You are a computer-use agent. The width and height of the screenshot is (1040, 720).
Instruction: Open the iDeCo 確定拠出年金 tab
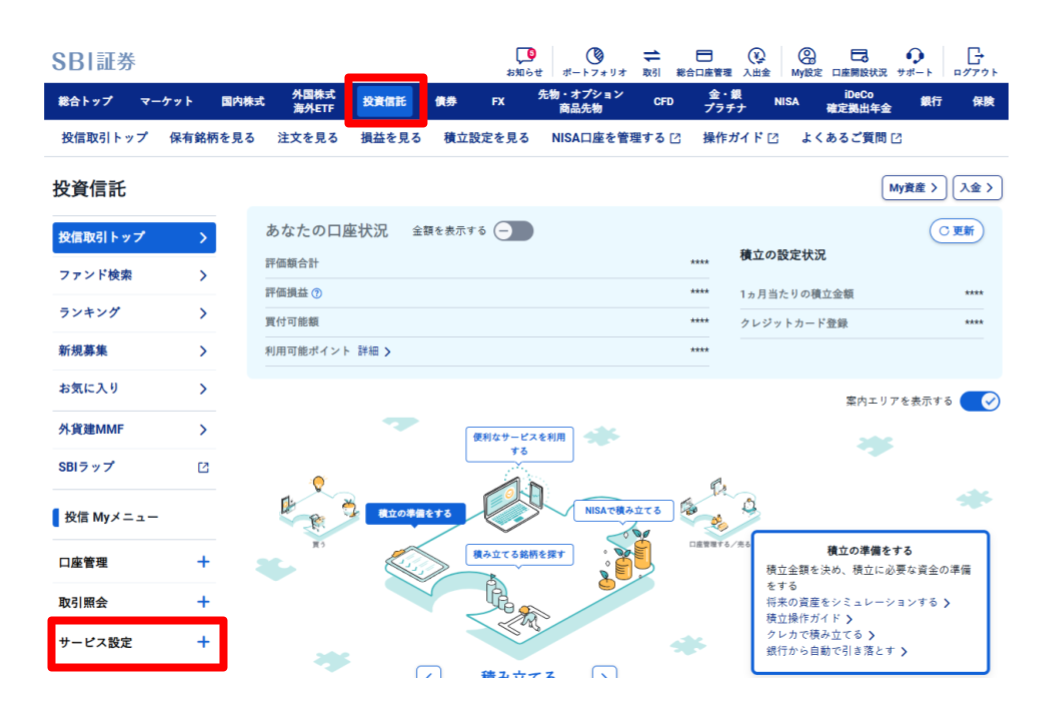(859, 101)
